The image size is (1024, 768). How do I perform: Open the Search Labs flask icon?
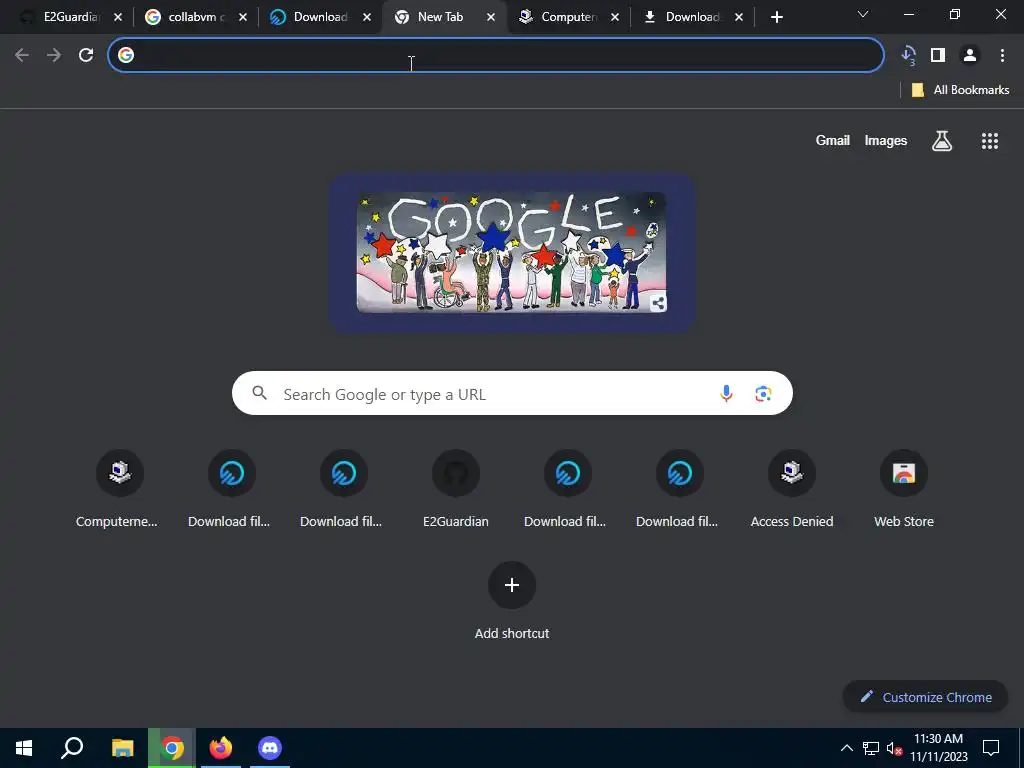[x=942, y=140]
